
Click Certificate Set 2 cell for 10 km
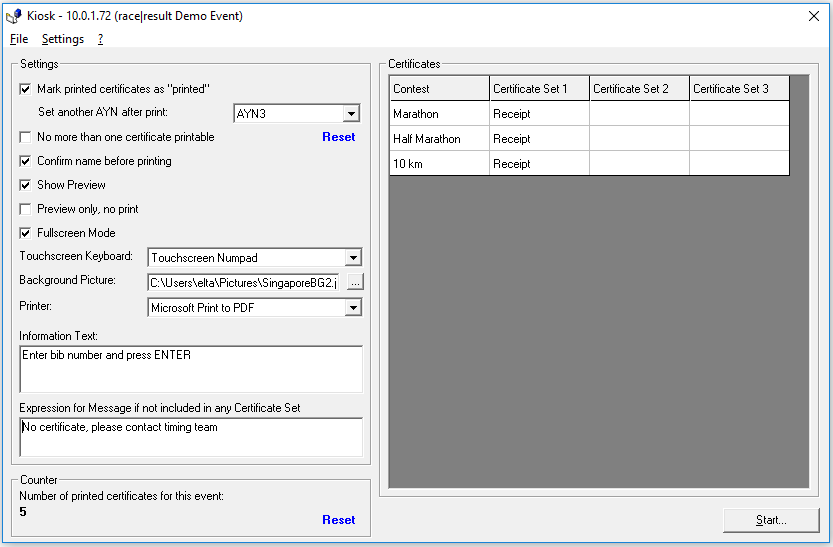[x=640, y=164]
